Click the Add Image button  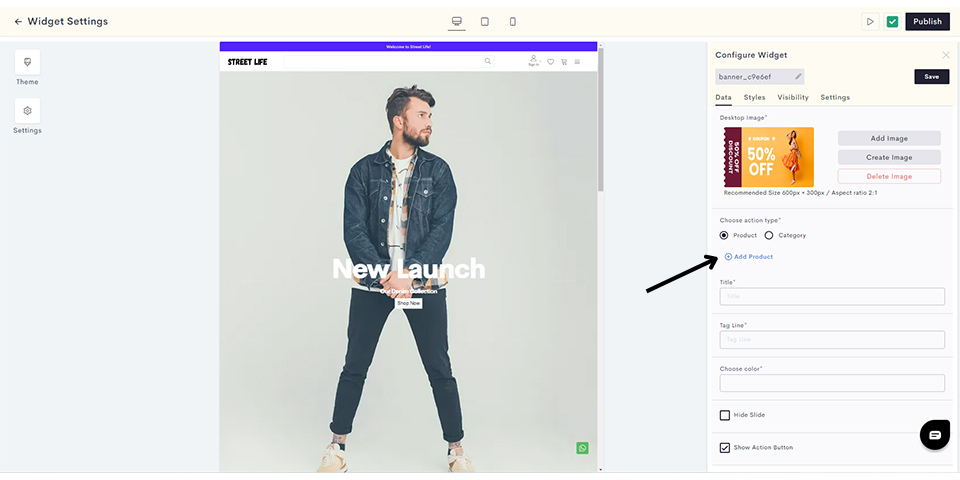click(889, 138)
